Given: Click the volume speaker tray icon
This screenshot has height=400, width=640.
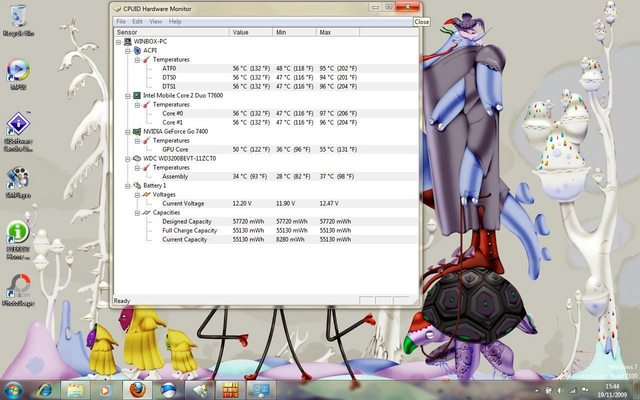Looking at the screenshot, I should point(560,391).
